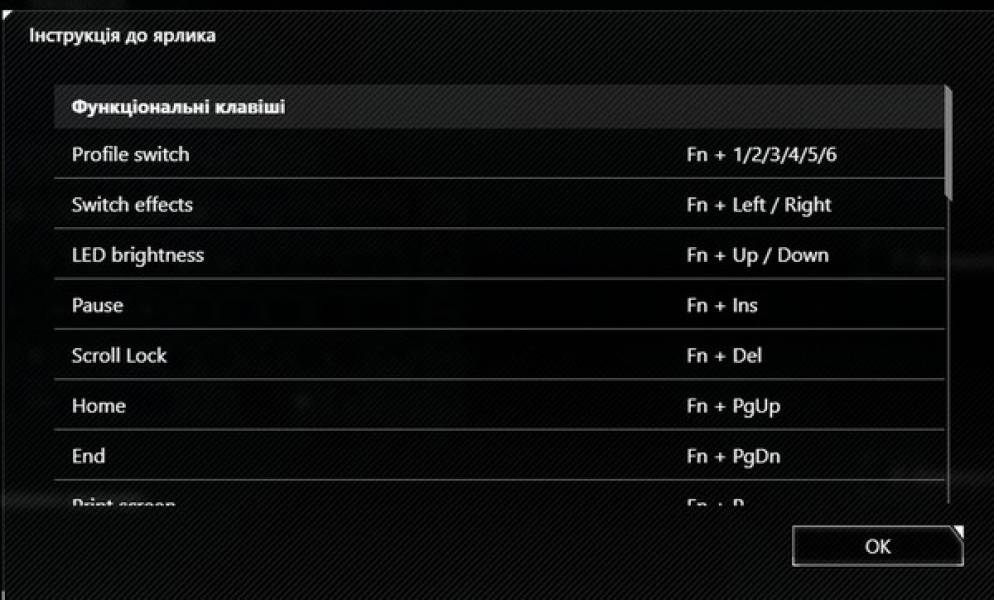Click the Fn + Left / Right shortcut text
The image size is (994, 600).
pyautogui.click(x=758, y=205)
